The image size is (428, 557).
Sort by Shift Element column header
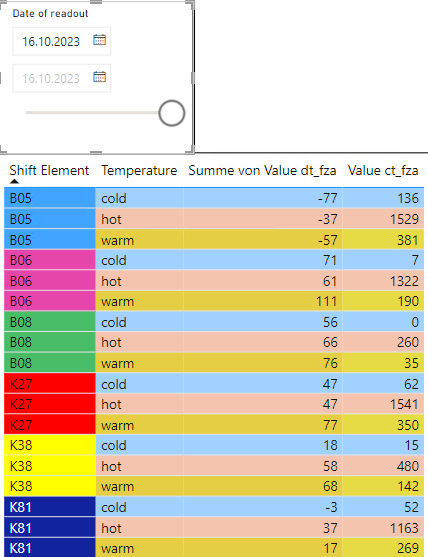tap(49, 171)
